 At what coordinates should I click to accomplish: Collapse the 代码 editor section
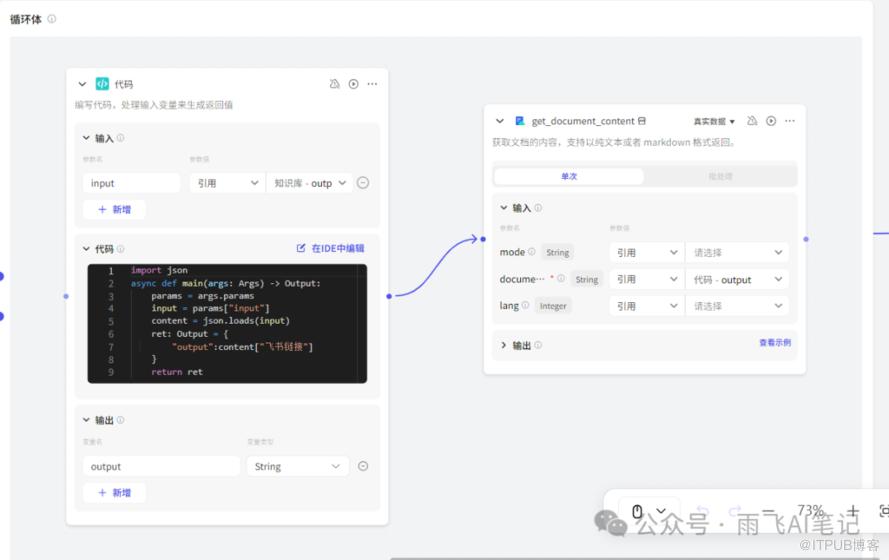click(x=86, y=249)
